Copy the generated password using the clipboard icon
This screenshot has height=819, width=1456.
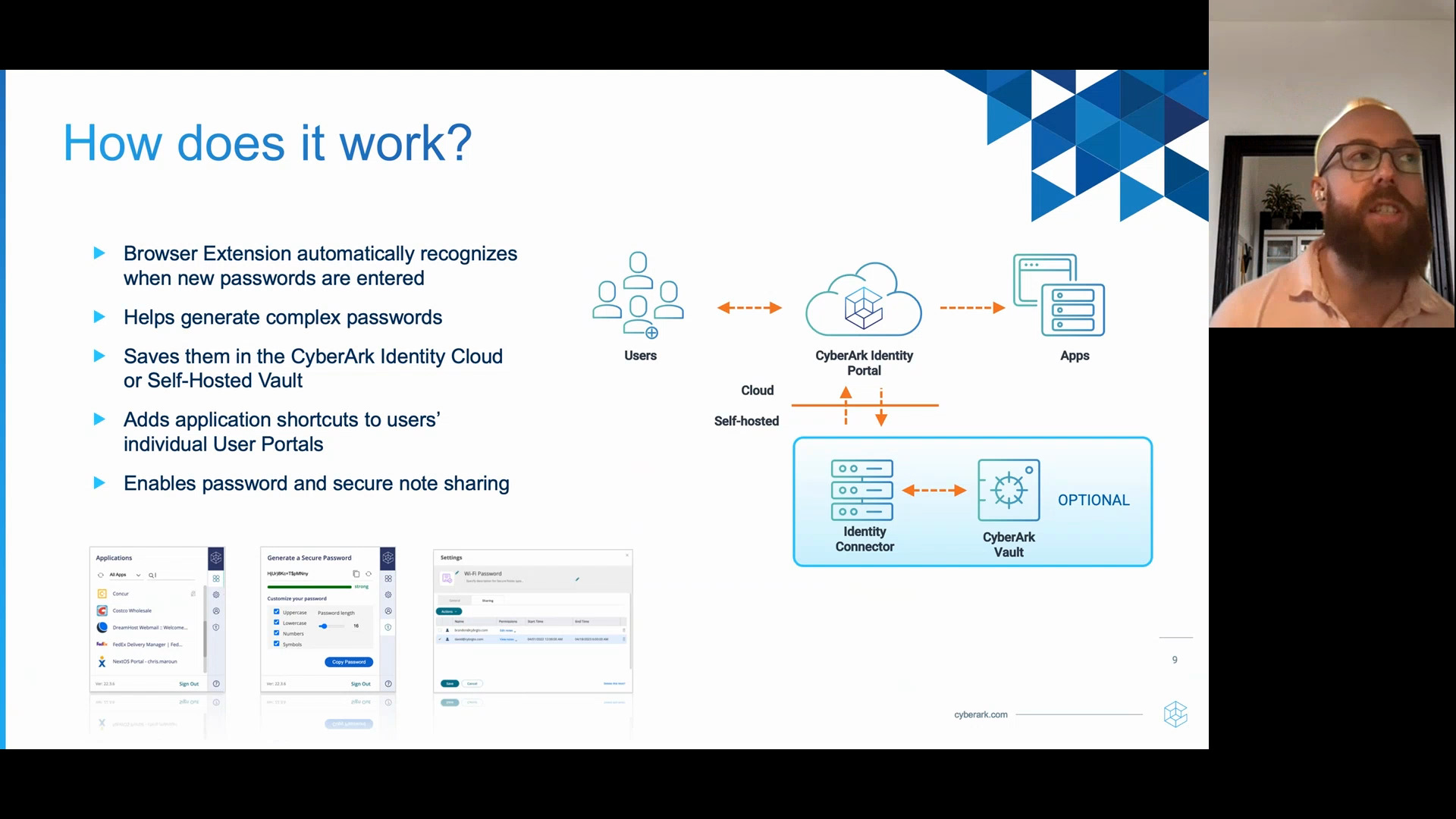[x=356, y=574]
